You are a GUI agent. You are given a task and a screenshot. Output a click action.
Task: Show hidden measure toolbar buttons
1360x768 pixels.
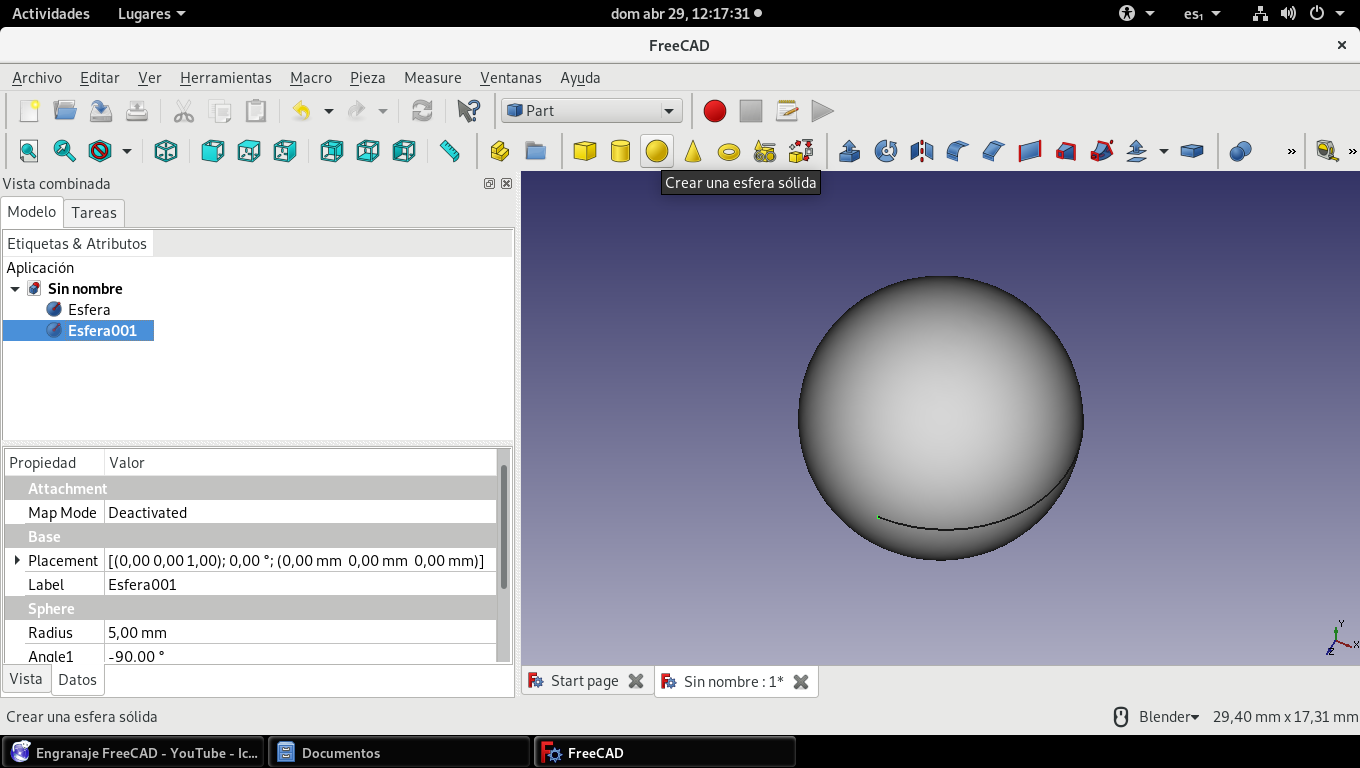pyautogui.click(x=1353, y=151)
